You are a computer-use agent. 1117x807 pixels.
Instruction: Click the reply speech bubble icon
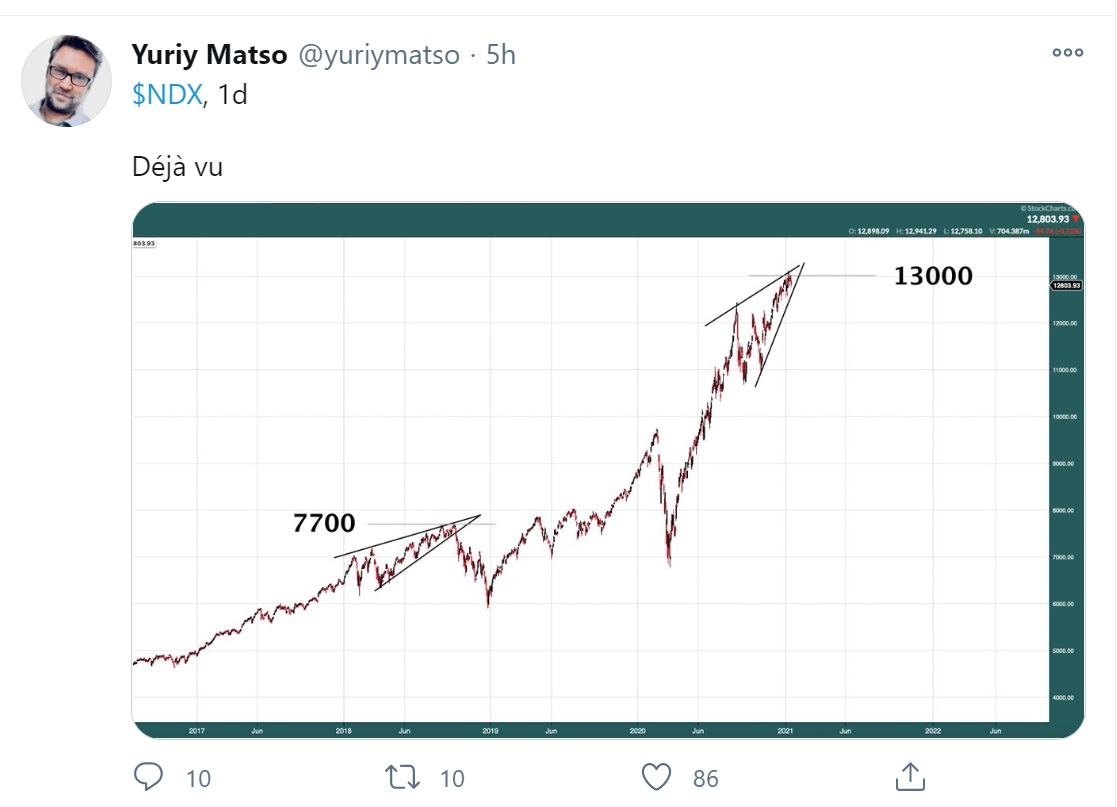pyautogui.click(x=149, y=776)
